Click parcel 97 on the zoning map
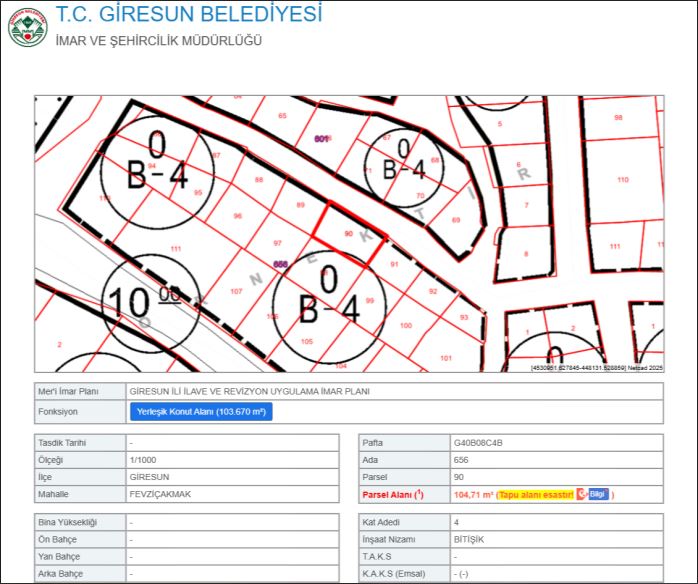 (x=277, y=243)
